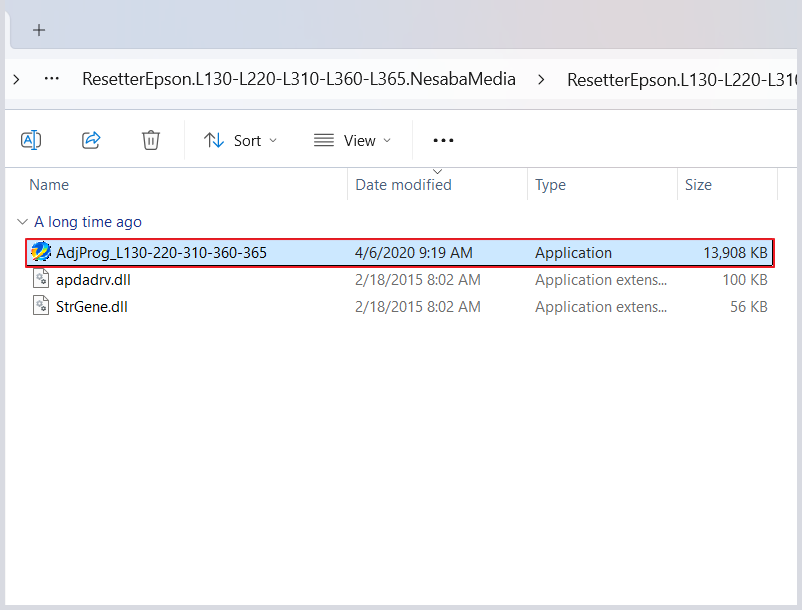Viewport: 802px width, 610px height.
Task: Click the apdadrv.dll file icon
Action: click(41, 279)
